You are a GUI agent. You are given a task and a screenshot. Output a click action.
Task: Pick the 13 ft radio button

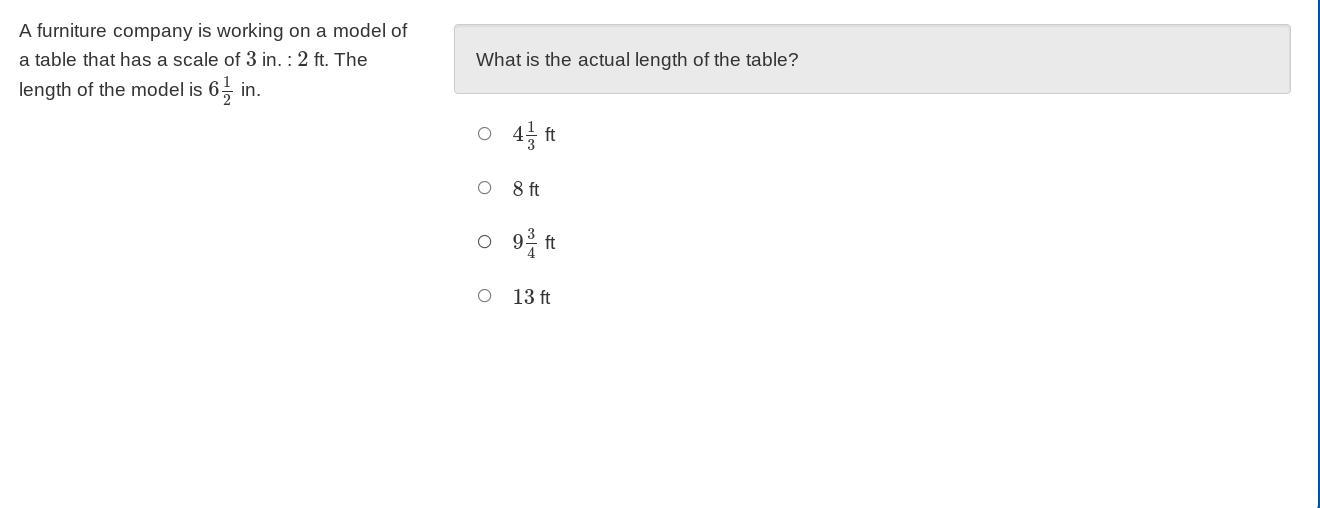(x=484, y=296)
